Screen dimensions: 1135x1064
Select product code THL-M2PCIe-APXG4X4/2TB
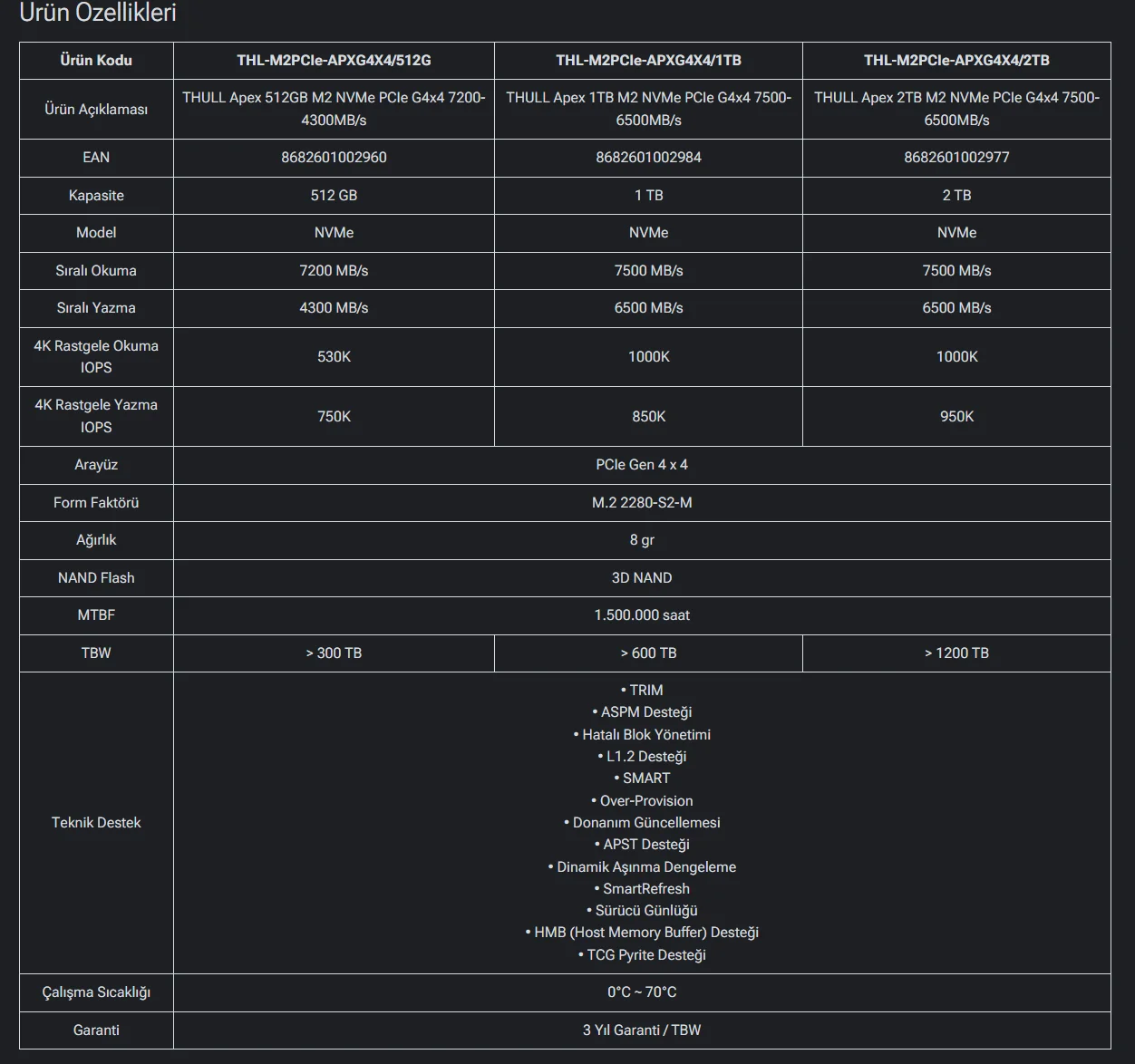[956, 61]
